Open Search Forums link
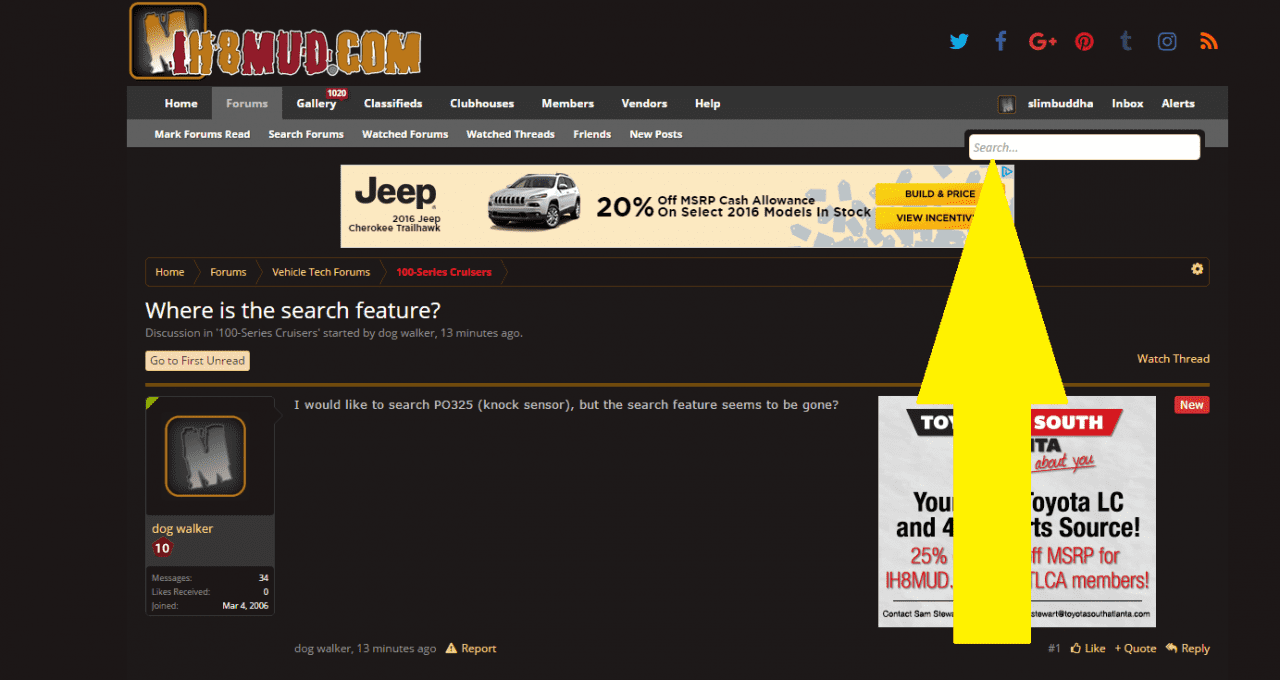Viewport: 1280px width, 680px height. [x=306, y=134]
